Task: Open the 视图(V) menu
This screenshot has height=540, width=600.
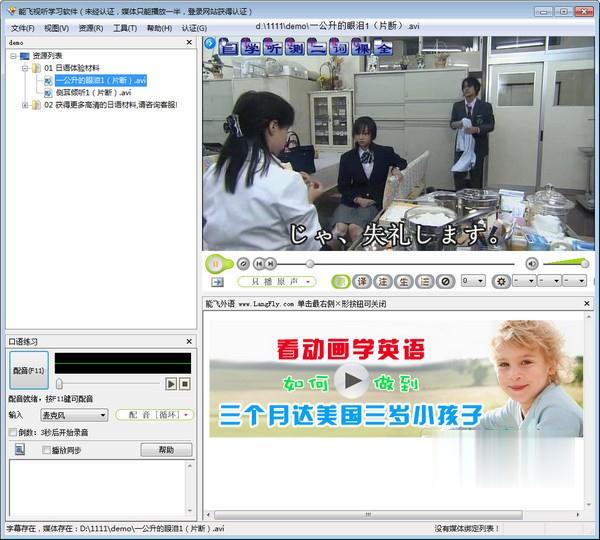Action: (56, 28)
